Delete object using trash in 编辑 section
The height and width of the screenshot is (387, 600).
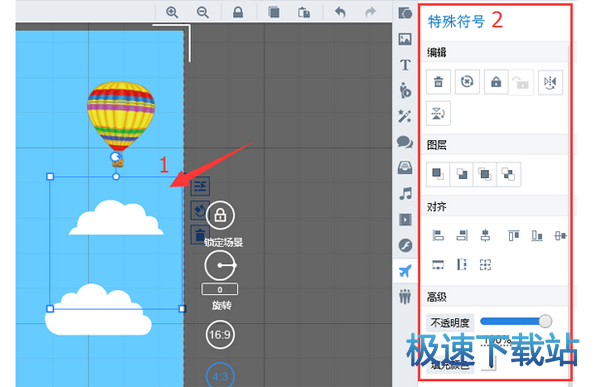(438, 82)
